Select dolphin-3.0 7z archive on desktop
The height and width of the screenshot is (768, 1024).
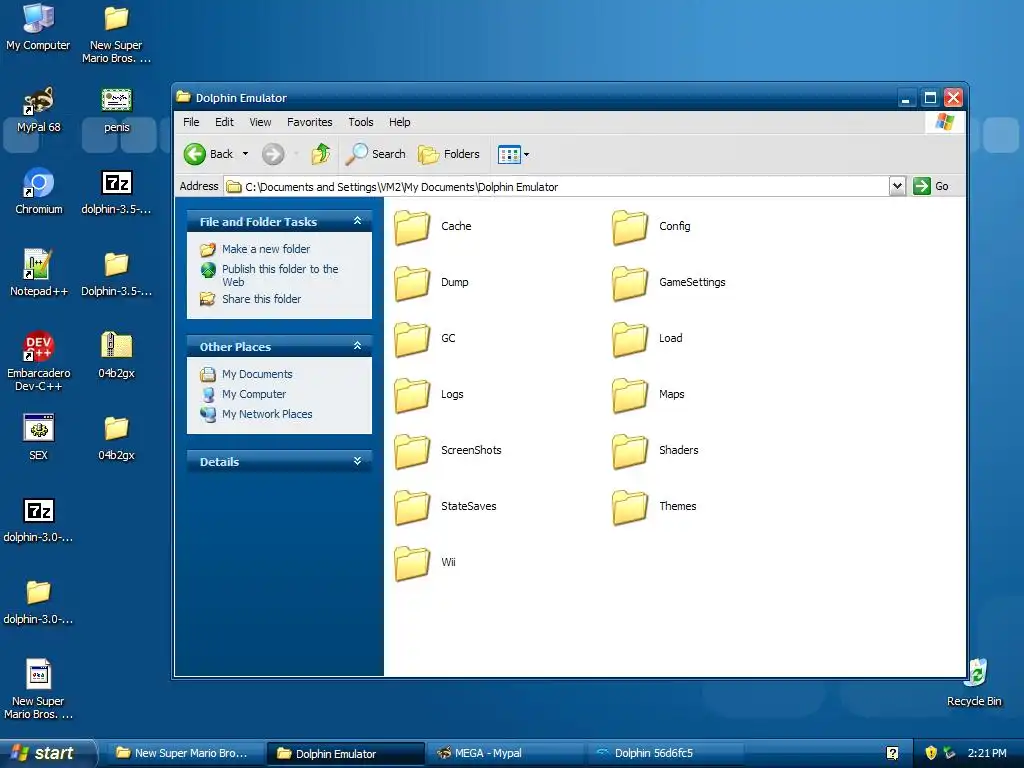38,520
